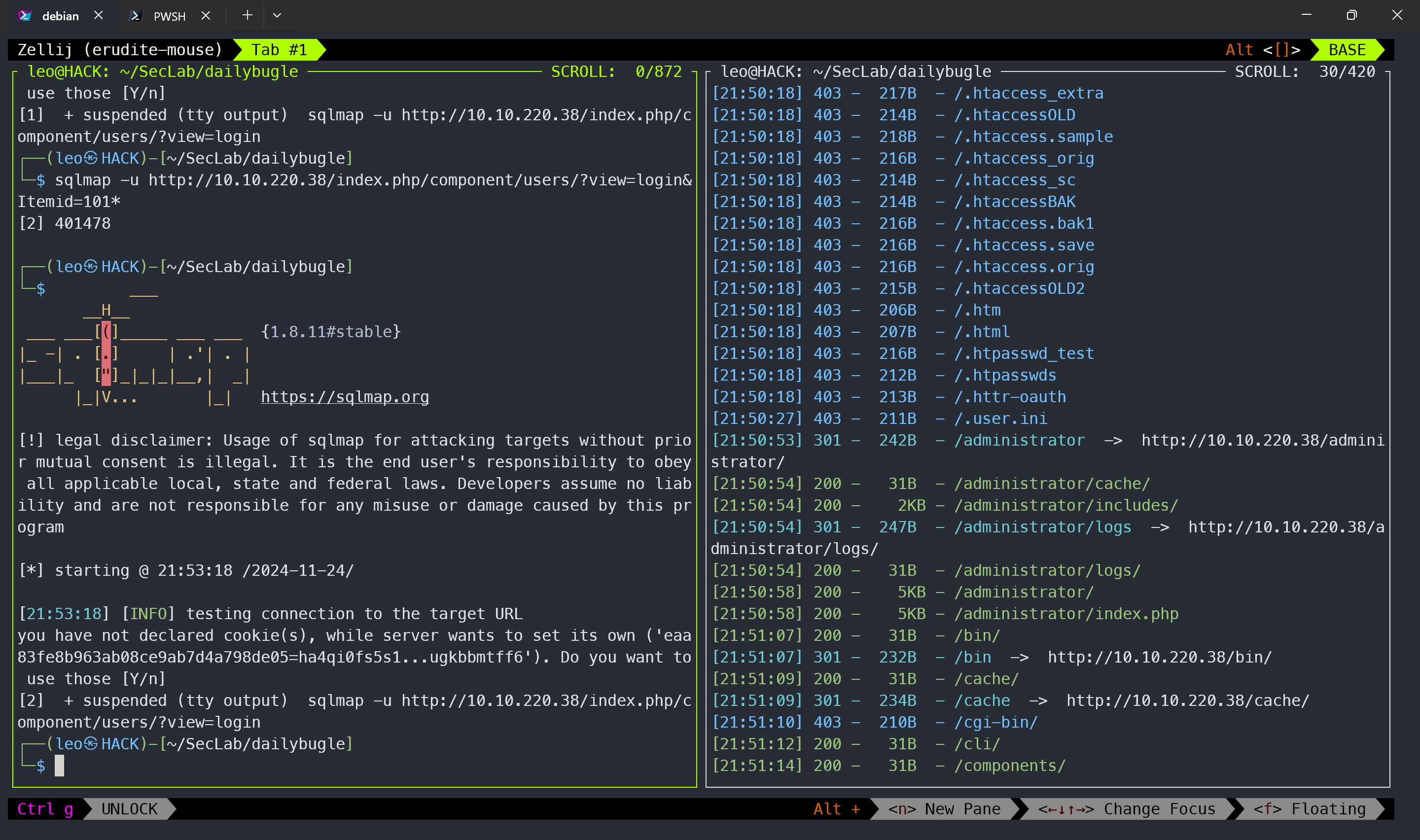1420x840 pixels.
Task: Click the /.user.ini result line
Action: (880, 419)
